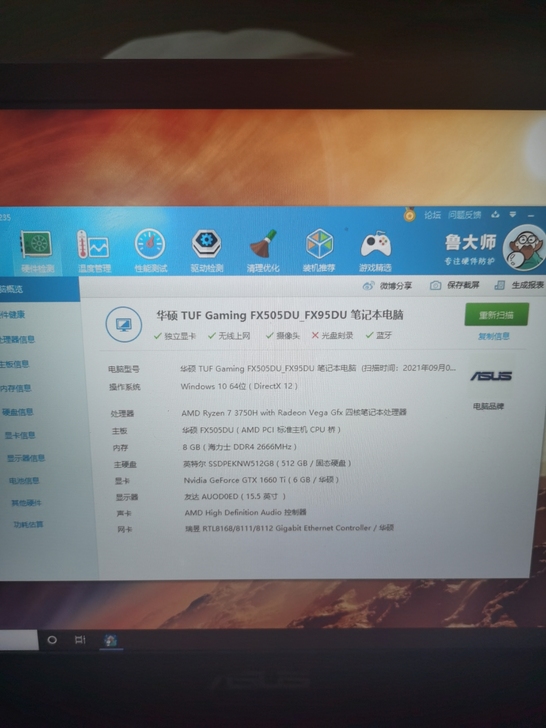Click the skin icon beside 问题反馈
Image resolution: width=546 pixels, height=728 pixels.
(495, 214)
